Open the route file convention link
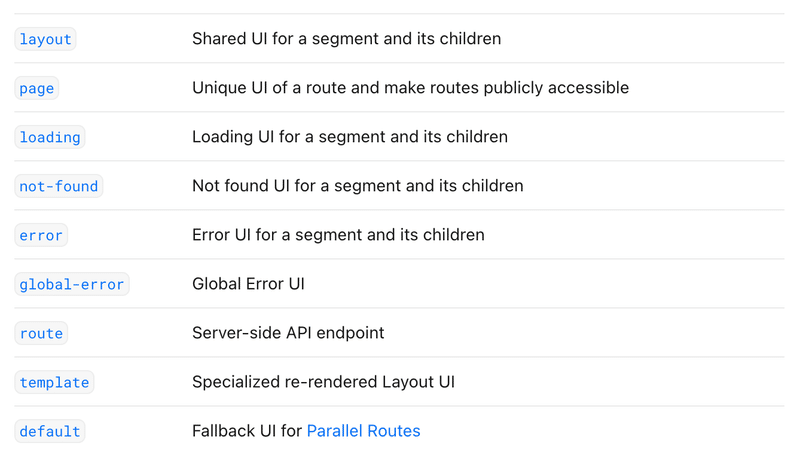800x458 pixels. (x=41, y=333)
